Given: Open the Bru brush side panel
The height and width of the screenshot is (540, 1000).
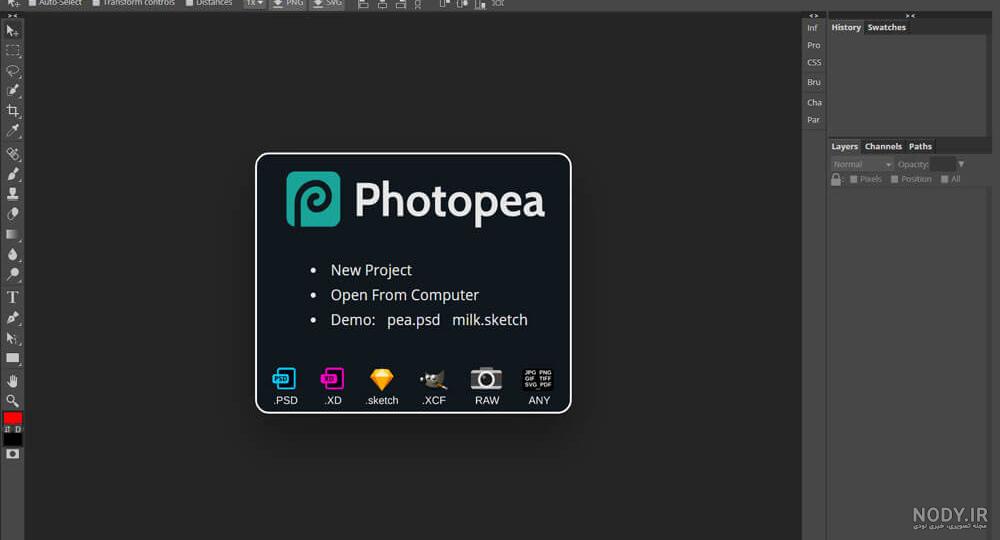Looking at the screenshot, I should [814, 82].
